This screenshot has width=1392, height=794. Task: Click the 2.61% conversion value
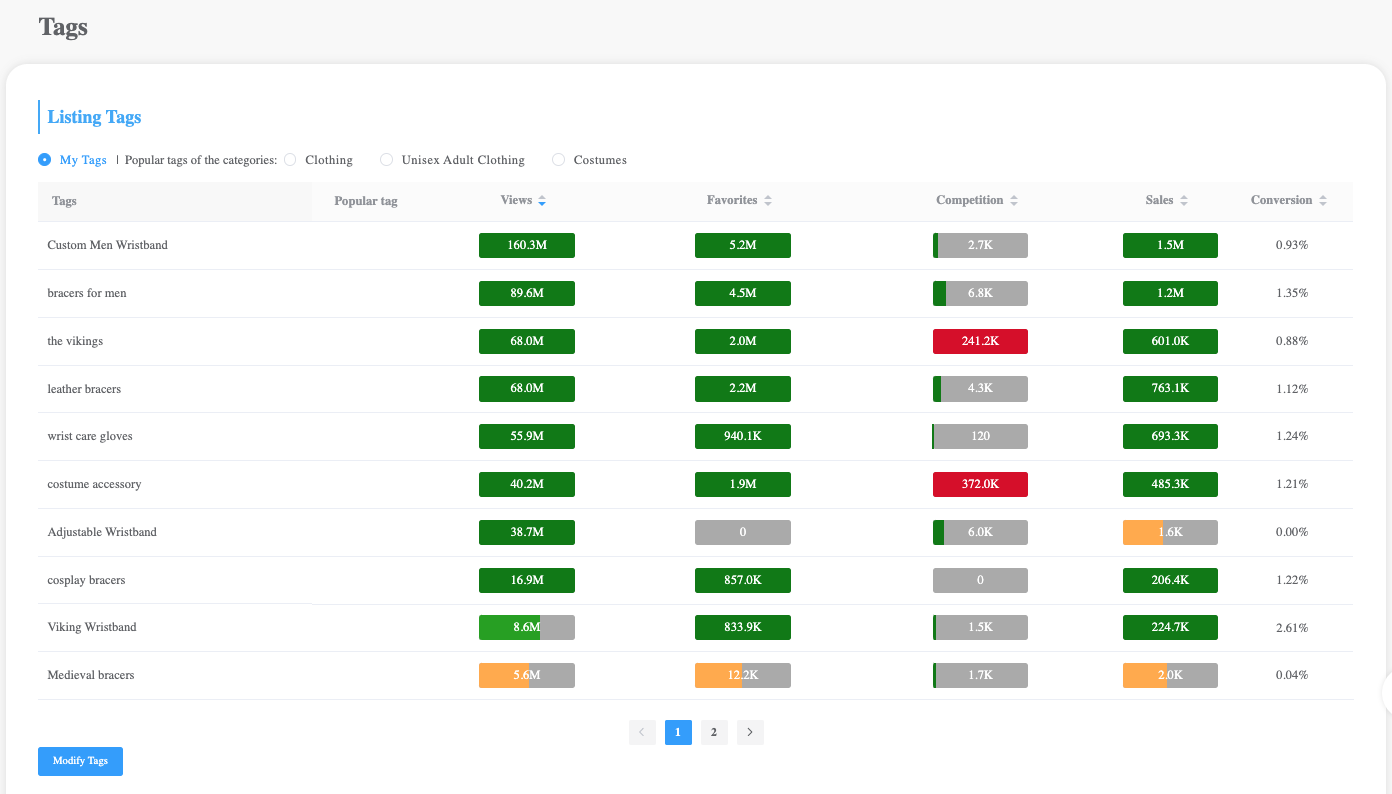1292,628
